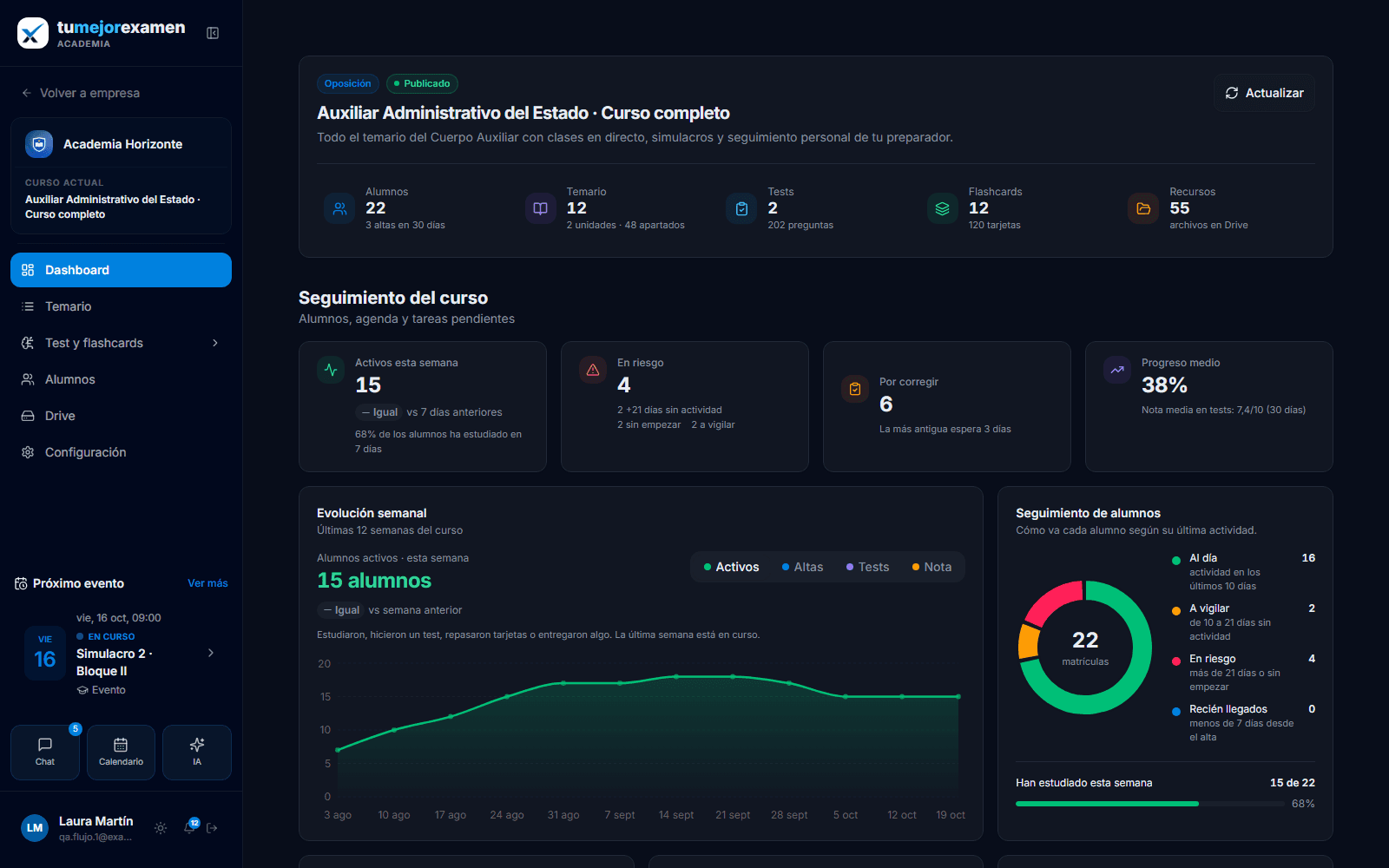This screenshot has width=1389, height=868.
Task: Click the 22 matrículas donut chart center
Action: click(1085, 648)
